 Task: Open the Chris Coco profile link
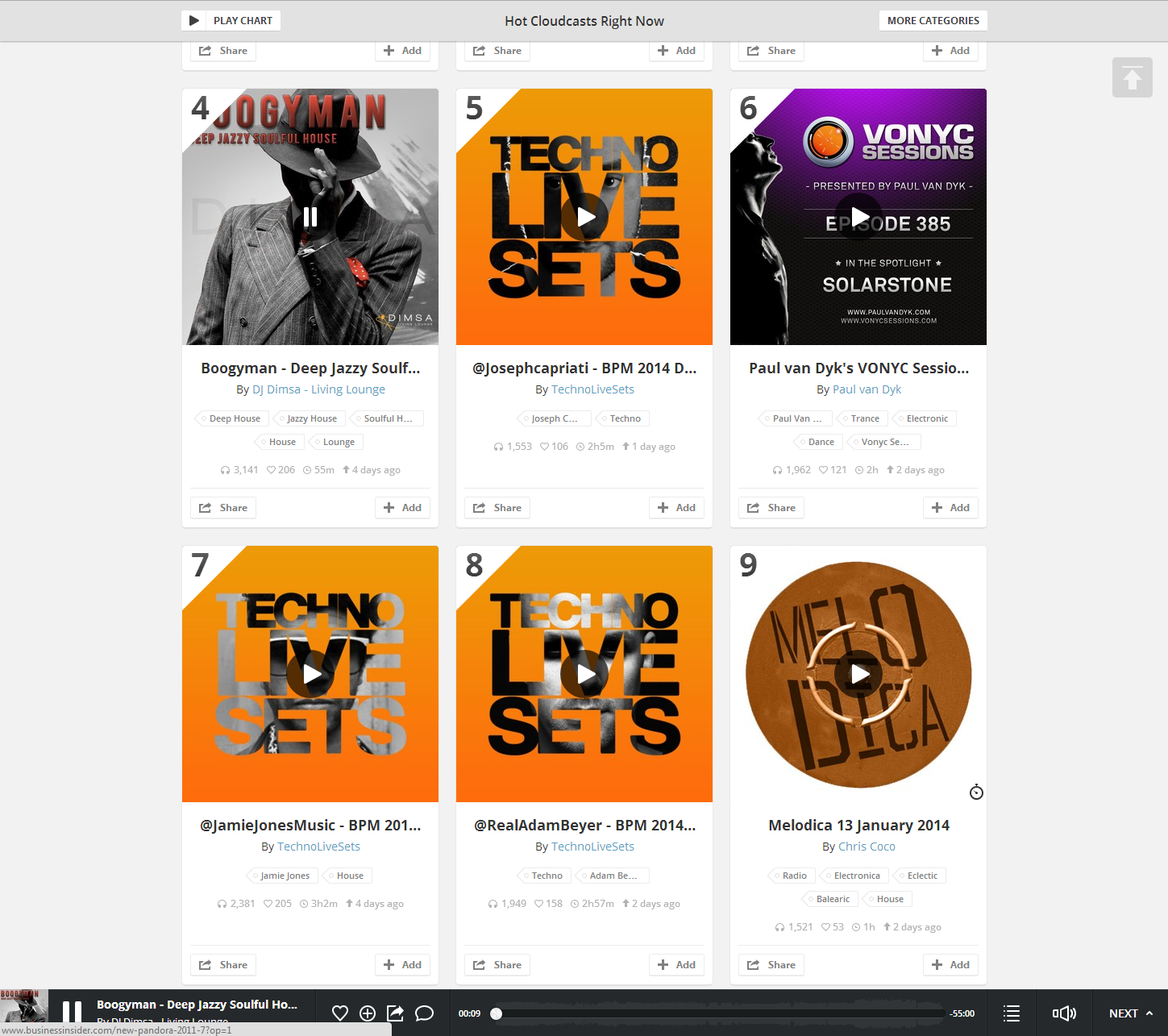click(867, 847)
